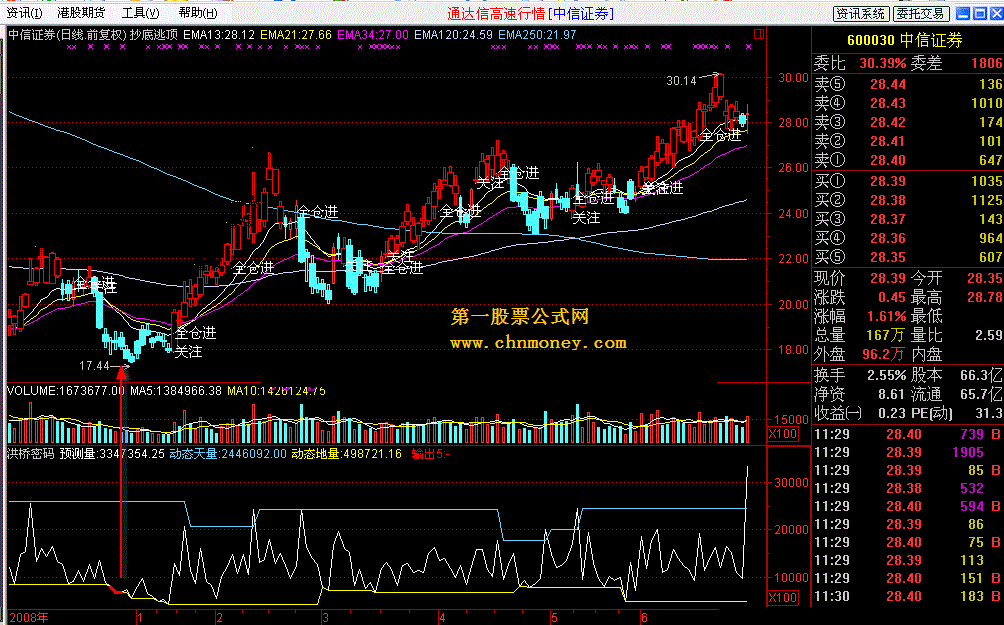Click the X100 scale box beside volume
Screen dimensions: 1004x625
point(782,434)
